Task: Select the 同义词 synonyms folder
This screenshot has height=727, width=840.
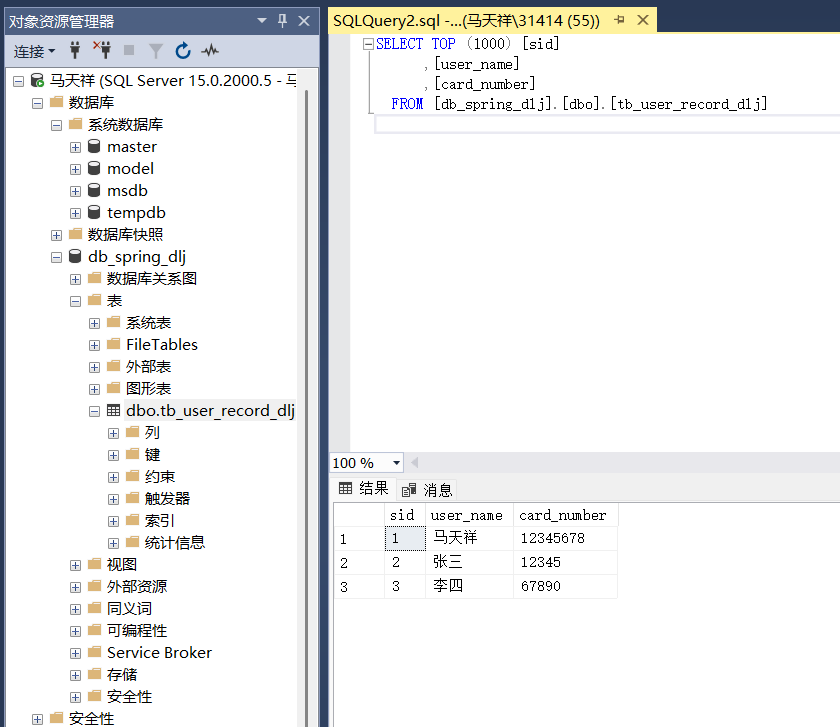Action: (x=129, y=609)
